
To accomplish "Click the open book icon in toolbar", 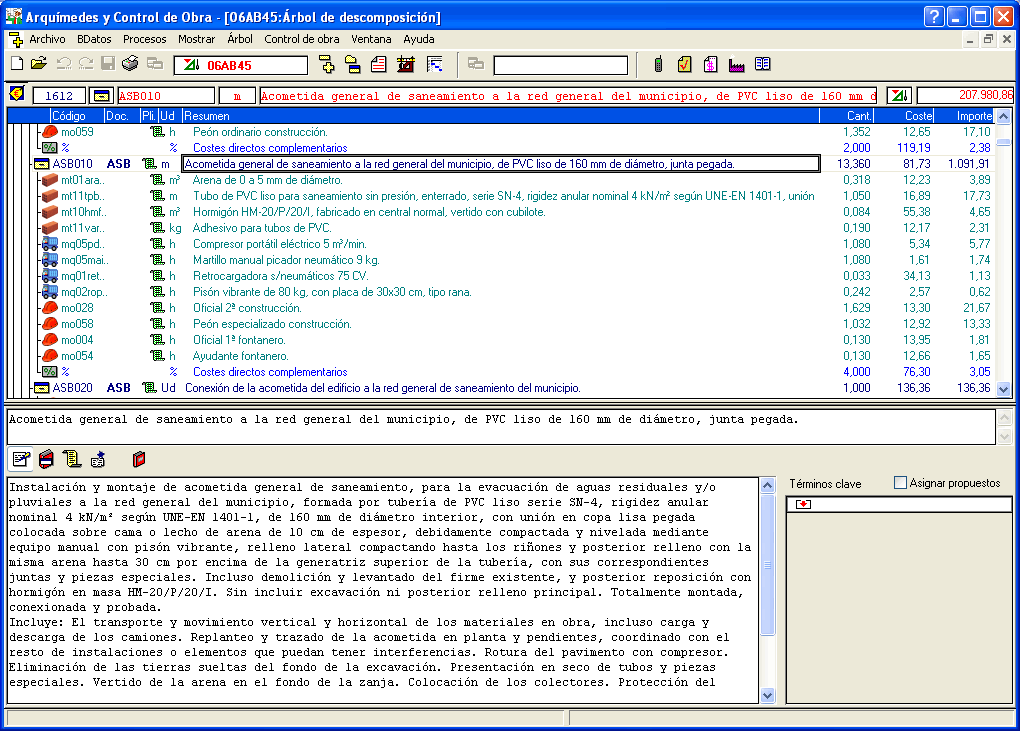I will 762,64.
